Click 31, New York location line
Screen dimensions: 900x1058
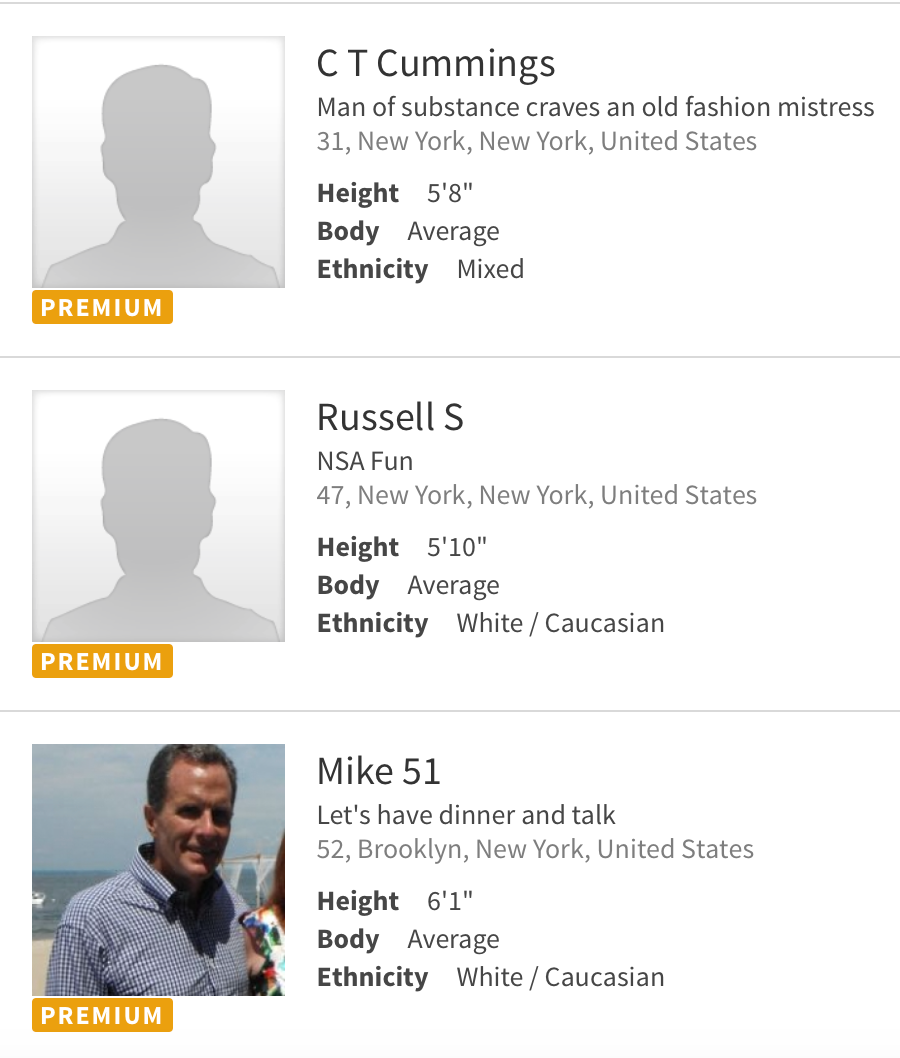coord(536,141)
